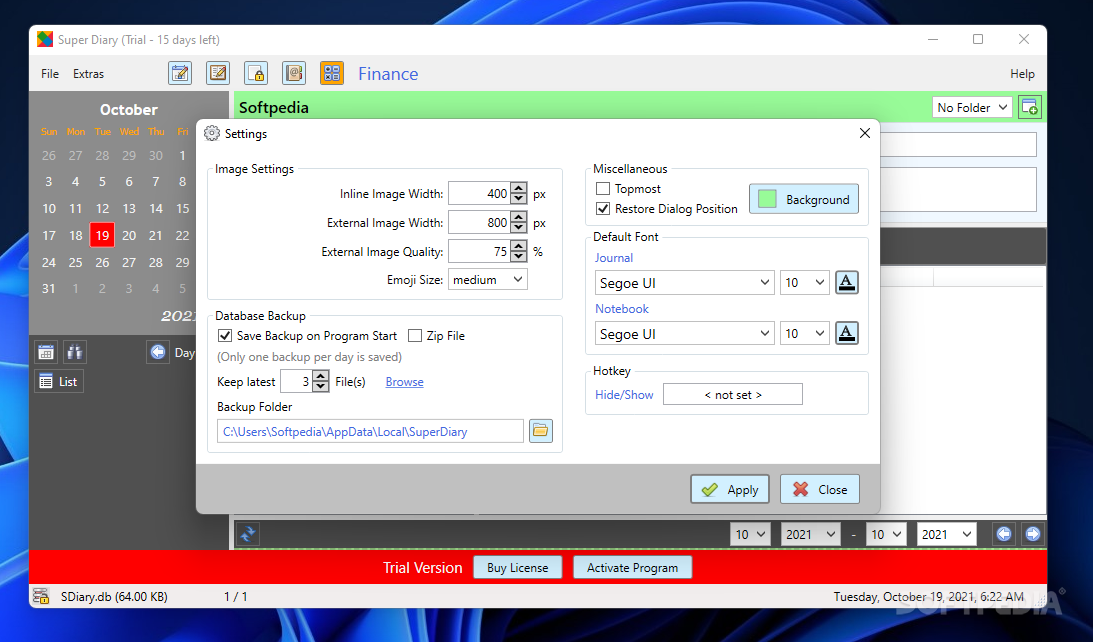Viewport: 1093px width, 642px height.
Task: Select October 20 in the calendar
Action: 129,235
